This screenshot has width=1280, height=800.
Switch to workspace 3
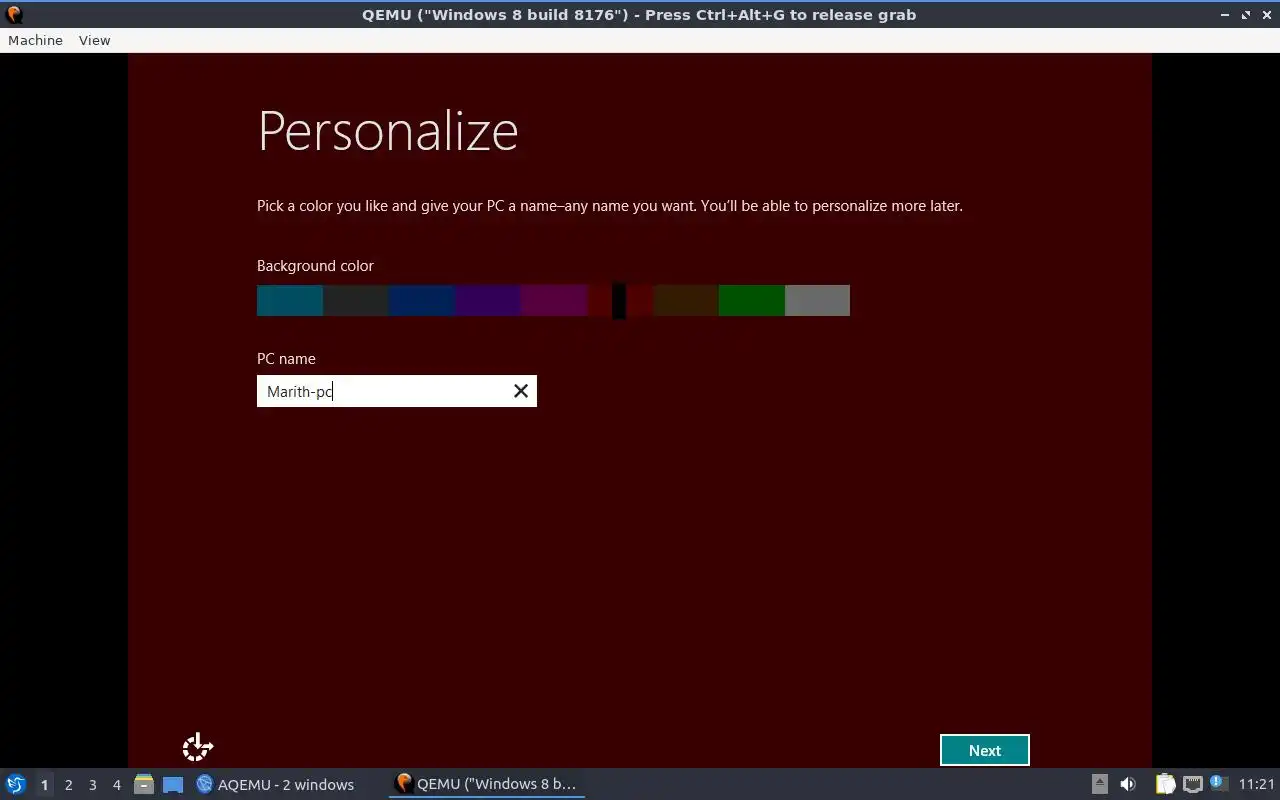(x=92, y=784)
